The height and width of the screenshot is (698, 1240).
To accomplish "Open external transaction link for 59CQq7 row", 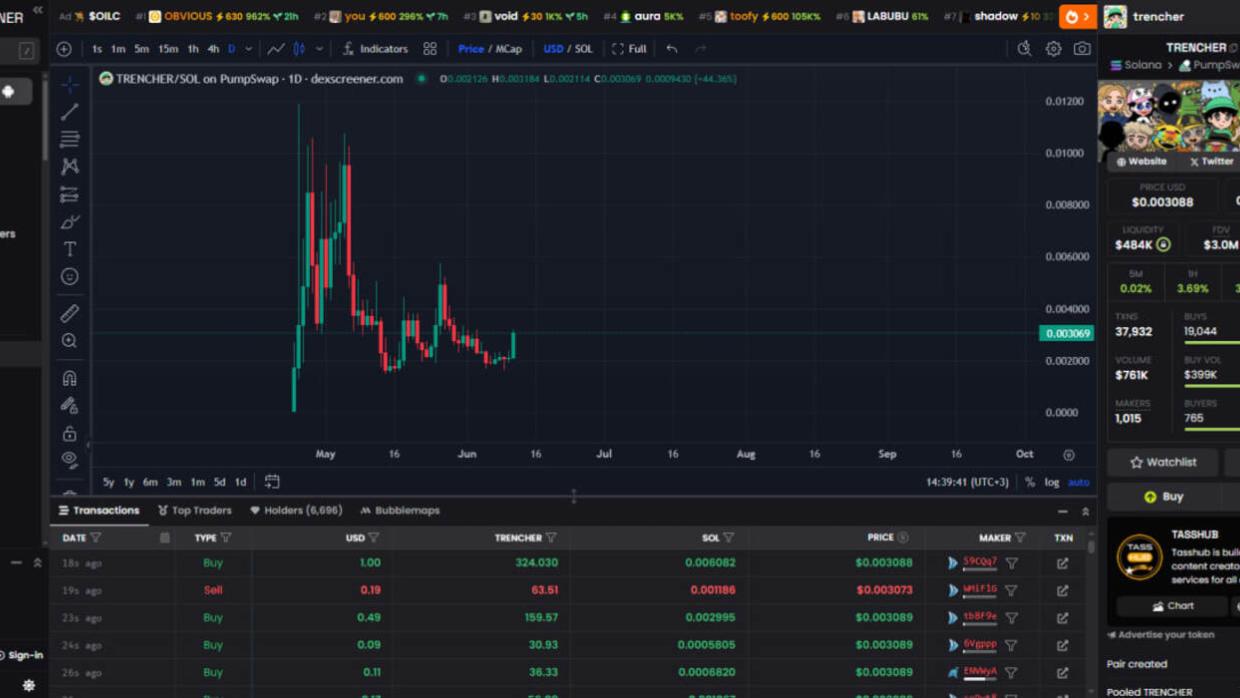I will click(1063, 563).
